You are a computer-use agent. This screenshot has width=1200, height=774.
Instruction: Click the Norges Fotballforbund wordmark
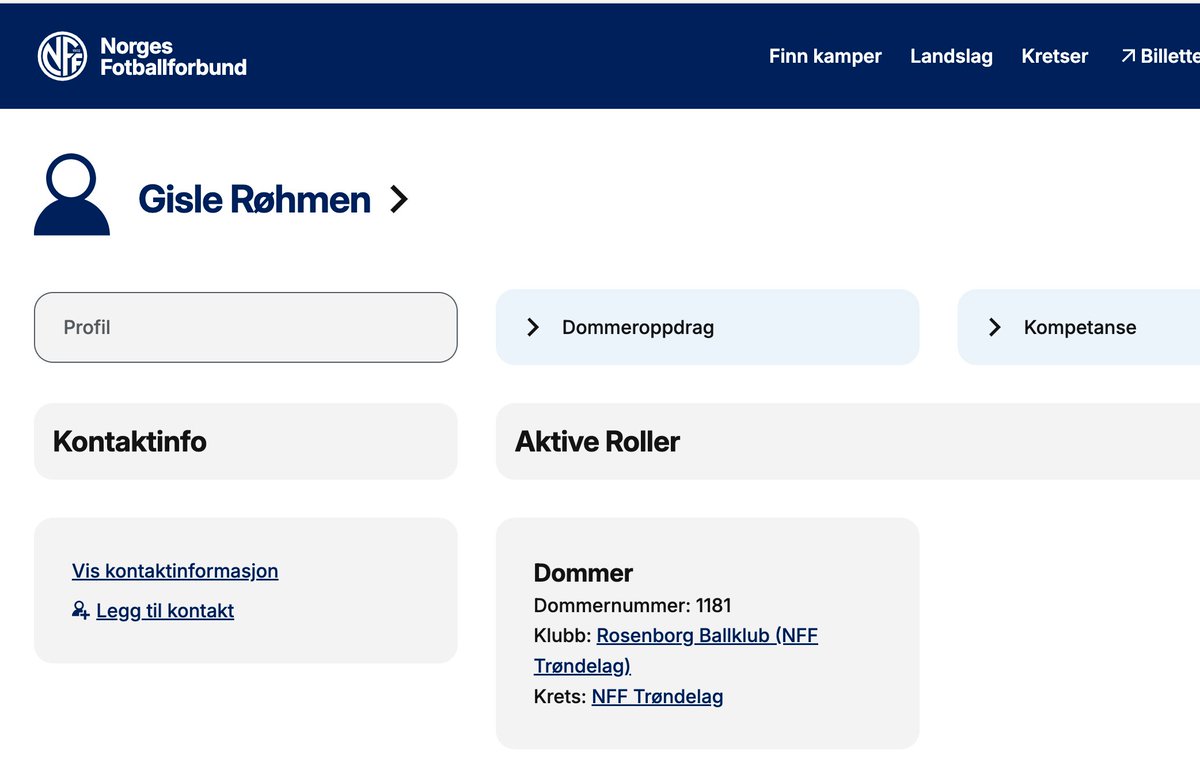[173, 56]
